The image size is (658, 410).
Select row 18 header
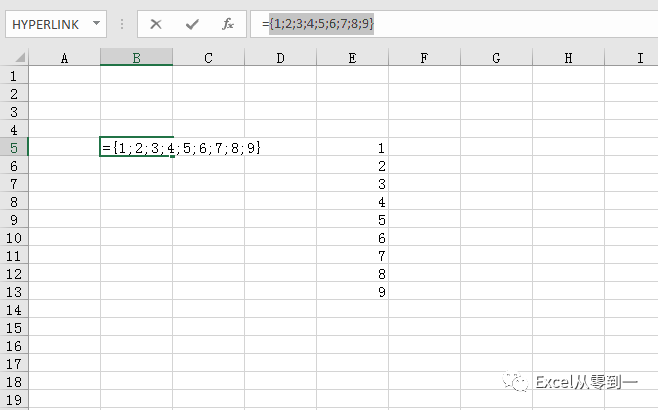point(14,382)
